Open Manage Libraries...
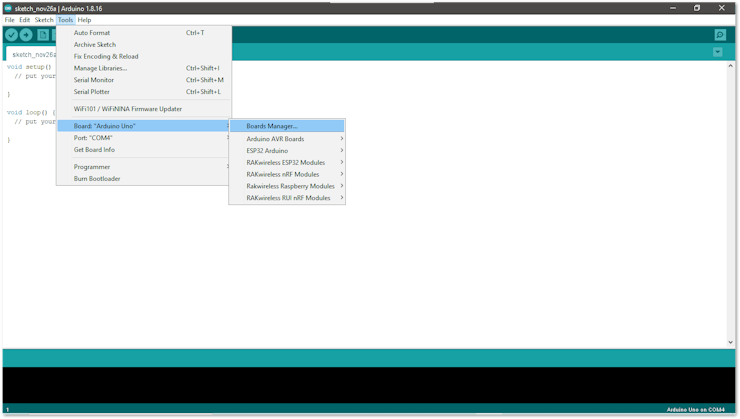Image resolution: width=740 pixels, height=419 pixels. (144, 68)
